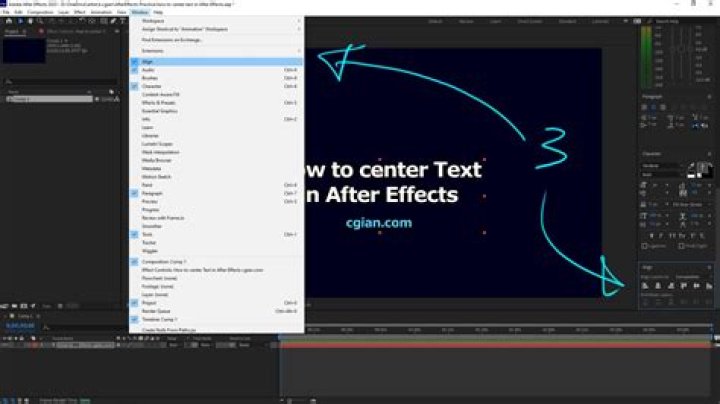This screenshot has height=404, width=720.
Task: Switch to Default workspace
Action: pos(435,21)
